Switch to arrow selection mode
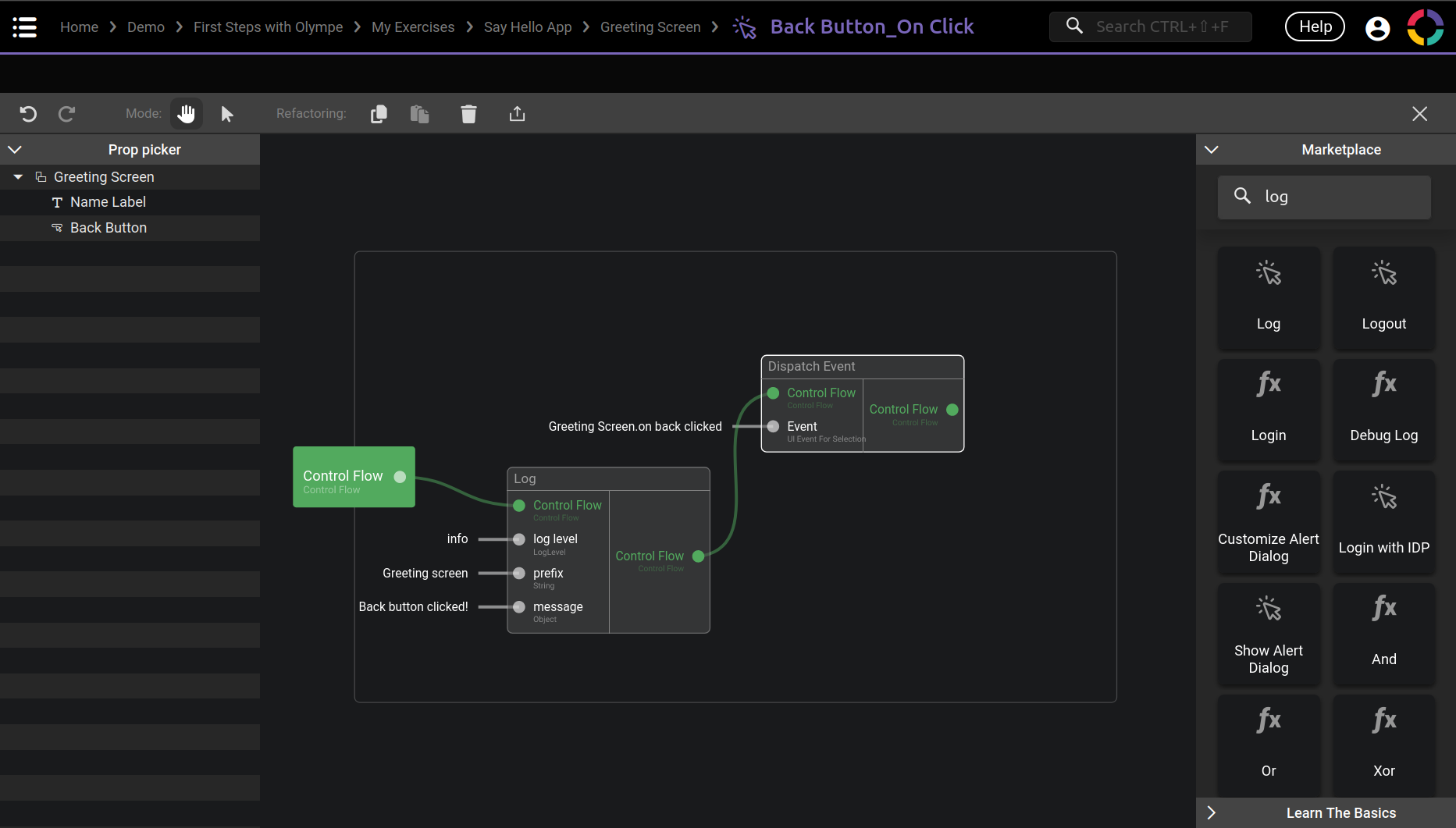This screenshot has height=828, width=1456. pyautogui.click(x=227, y=114)
